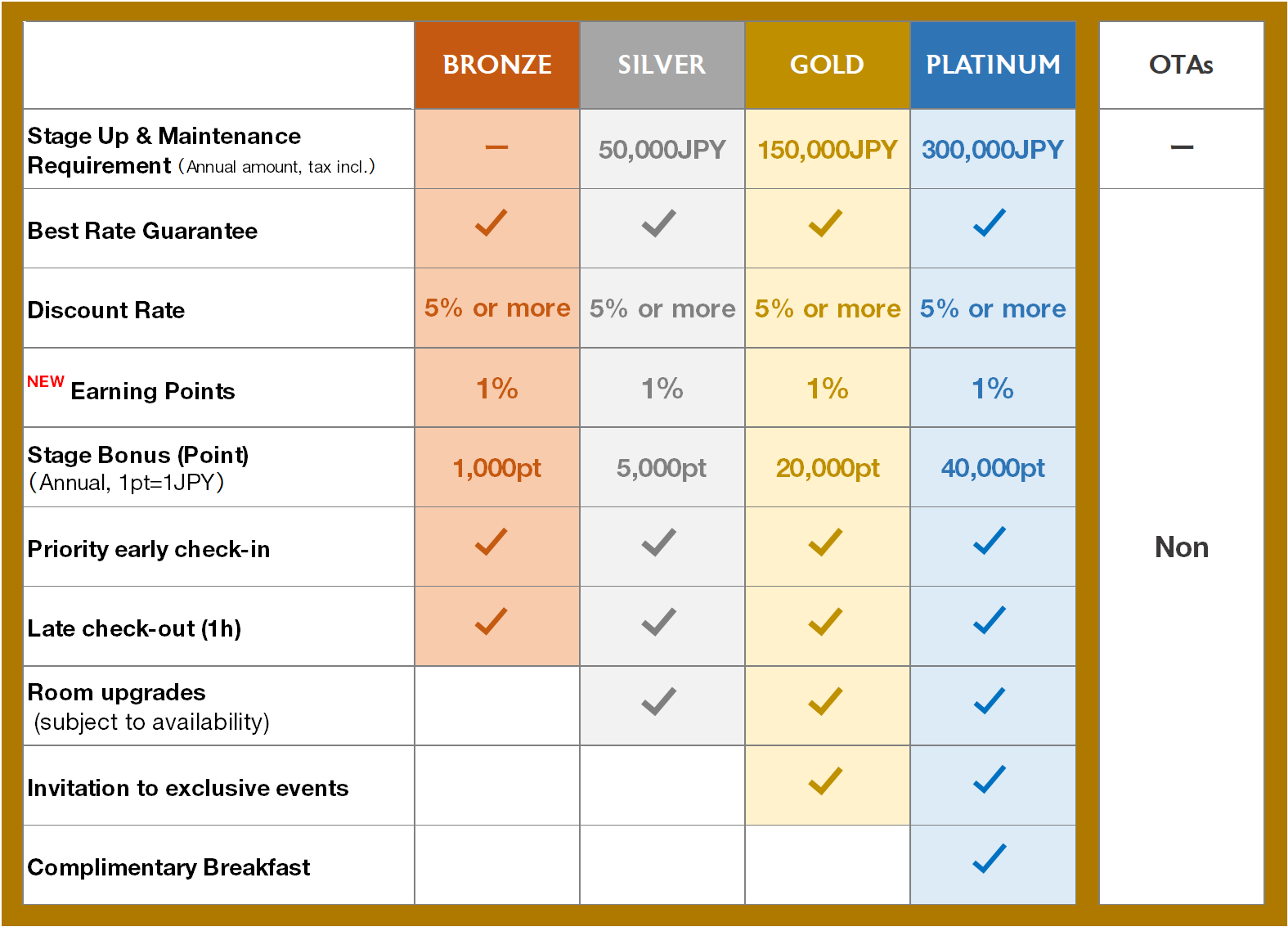Click the NEW Earning Points row label

coord(131,388)
